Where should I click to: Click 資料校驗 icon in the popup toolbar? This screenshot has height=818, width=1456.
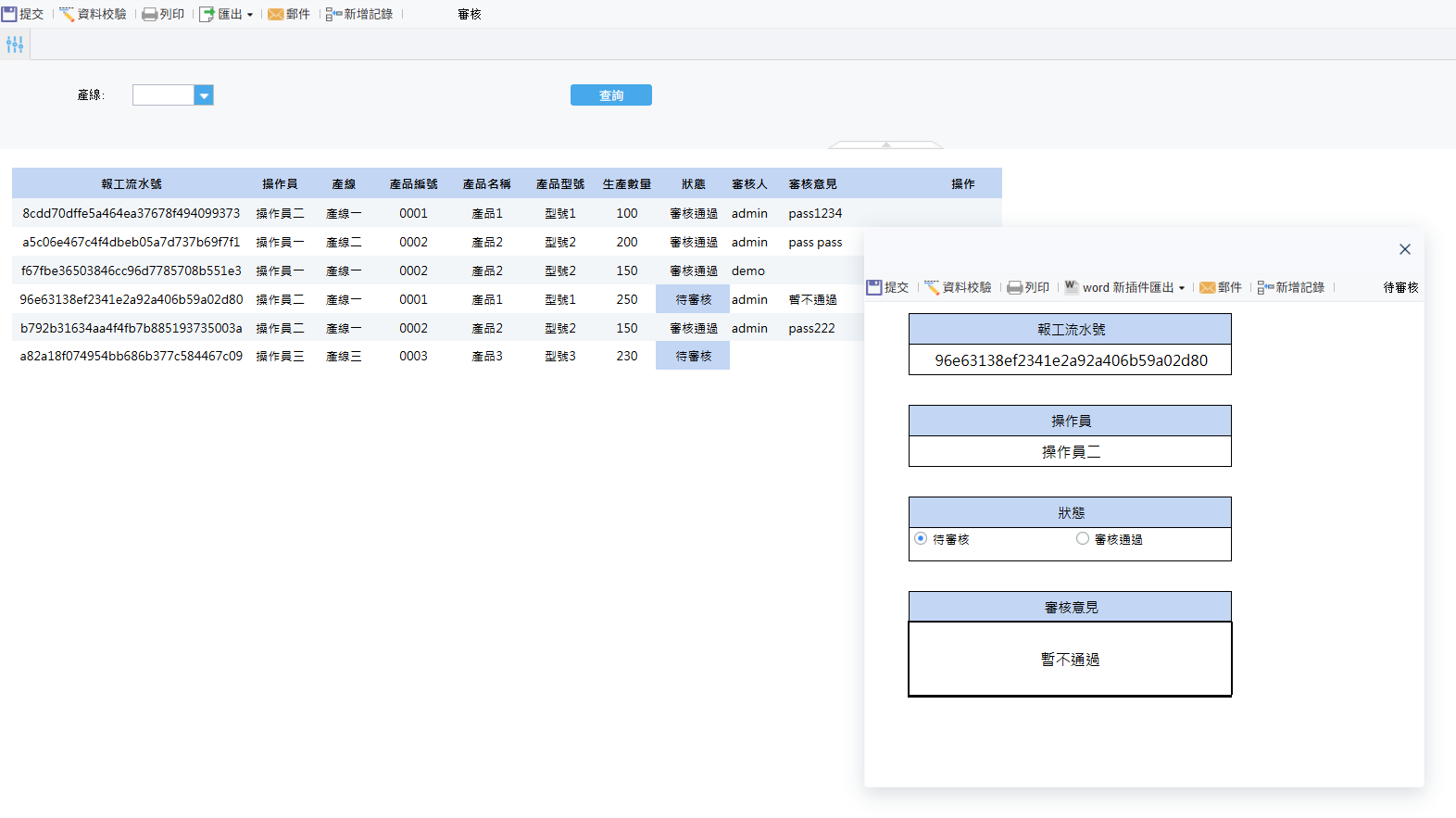click(932, 288)
